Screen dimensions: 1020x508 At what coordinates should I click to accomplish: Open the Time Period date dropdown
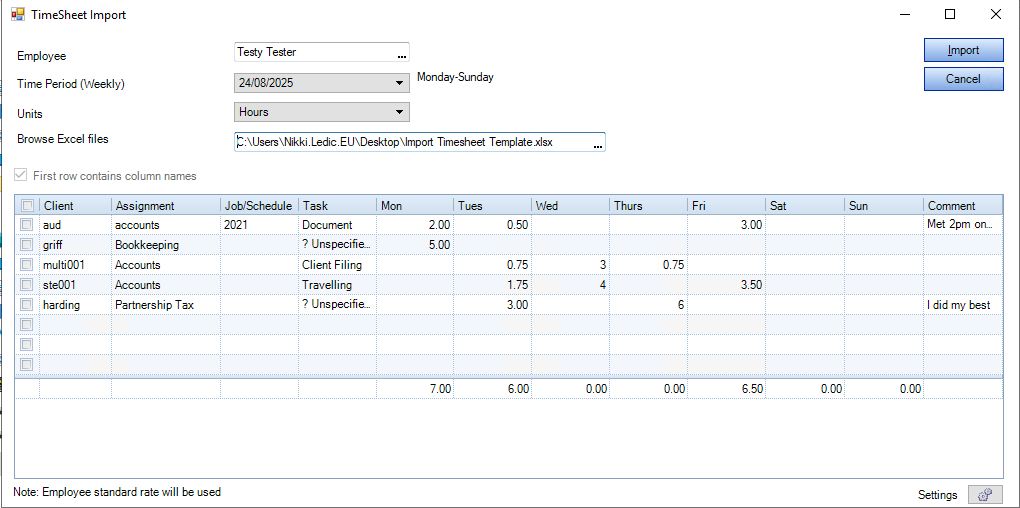click(399, 83)
